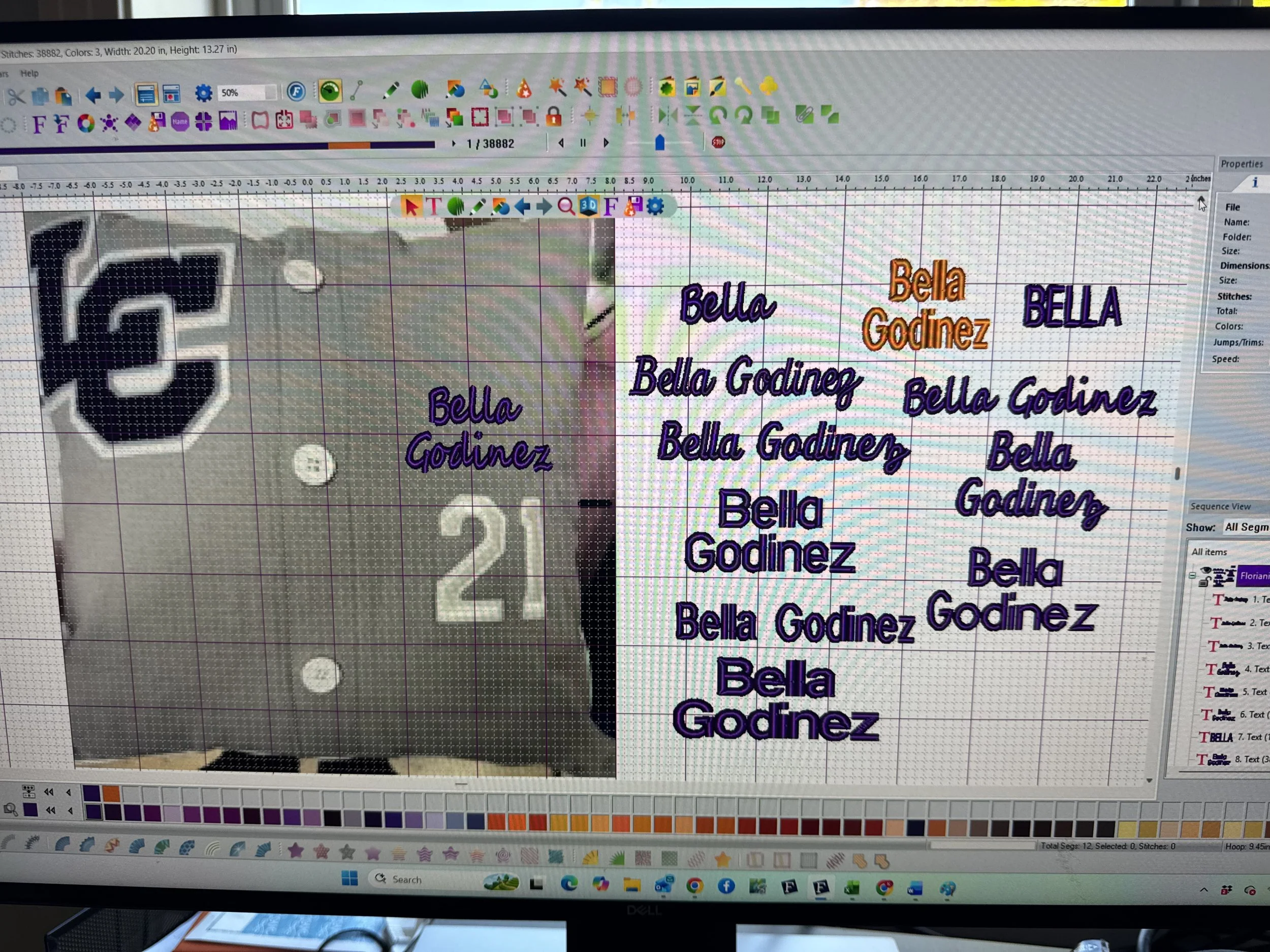Select the 1. Text item in Sequence View
The width and height of the screenshot is (1270, 952).
pyautogui.click(x=1240, y=600)
